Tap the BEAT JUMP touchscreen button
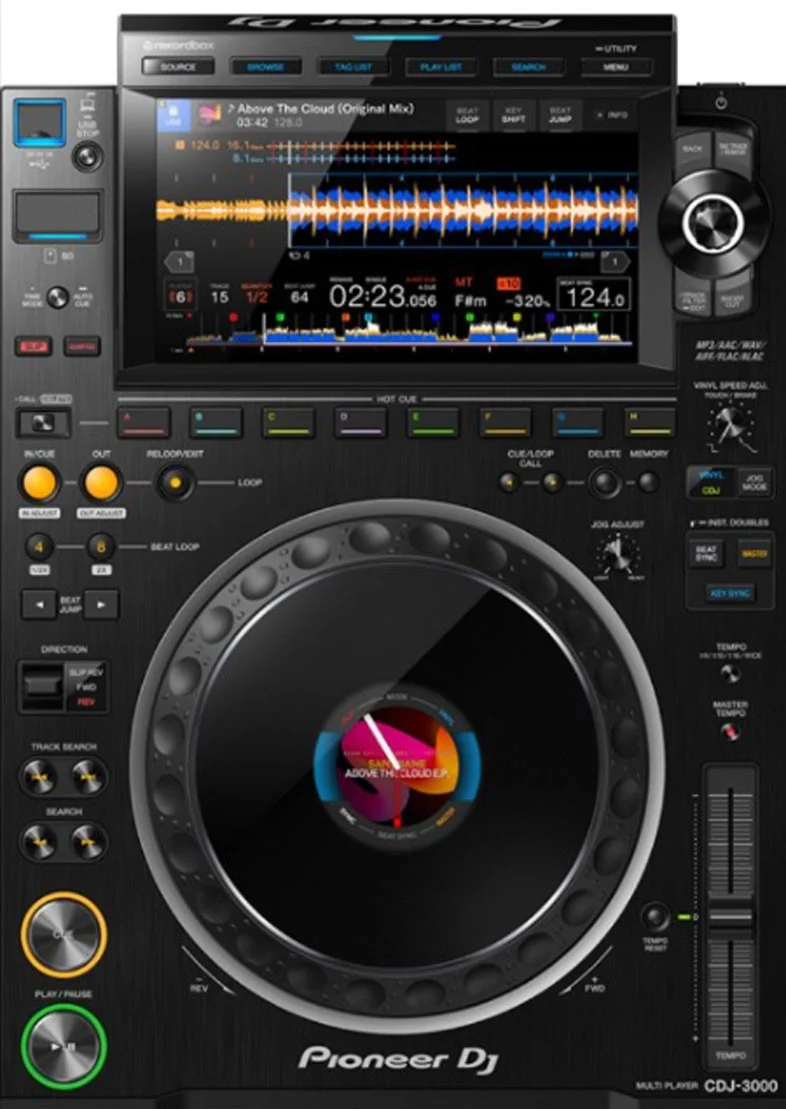This screenshot has height=1109, width=786. pyautogui.click(x=560, y=115)
